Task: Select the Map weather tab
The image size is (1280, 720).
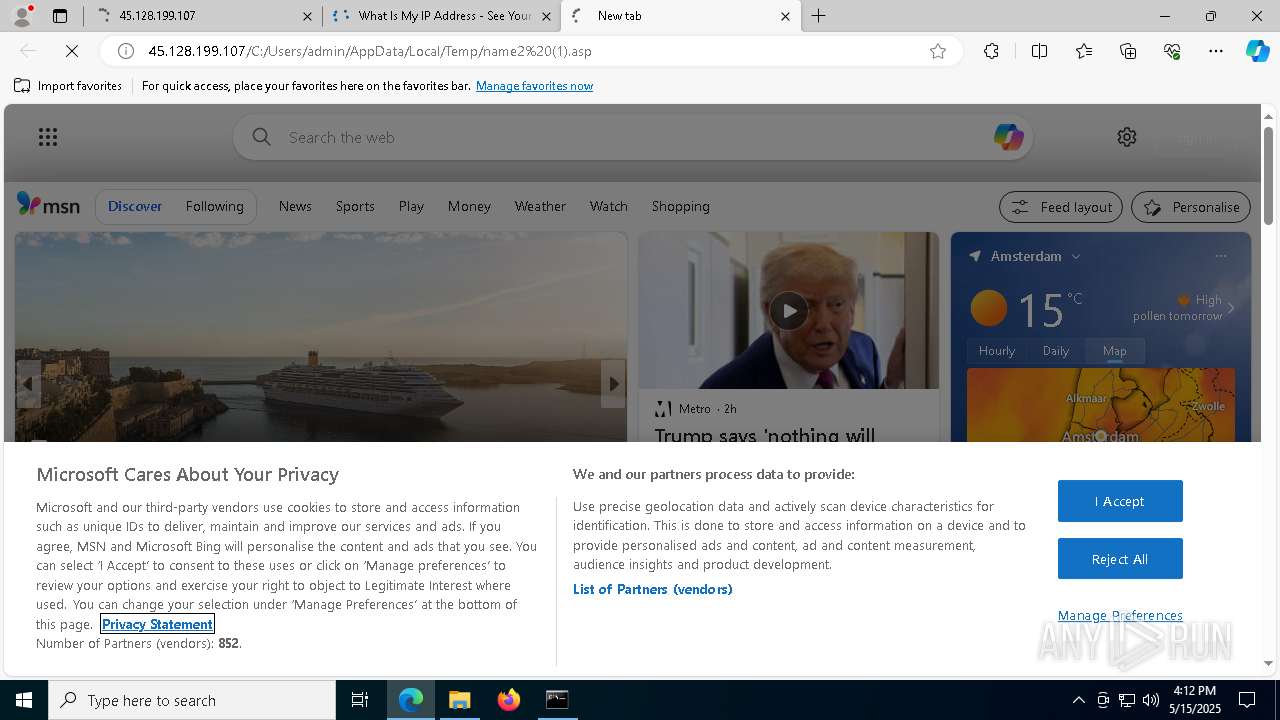Action: (1115, 351)
